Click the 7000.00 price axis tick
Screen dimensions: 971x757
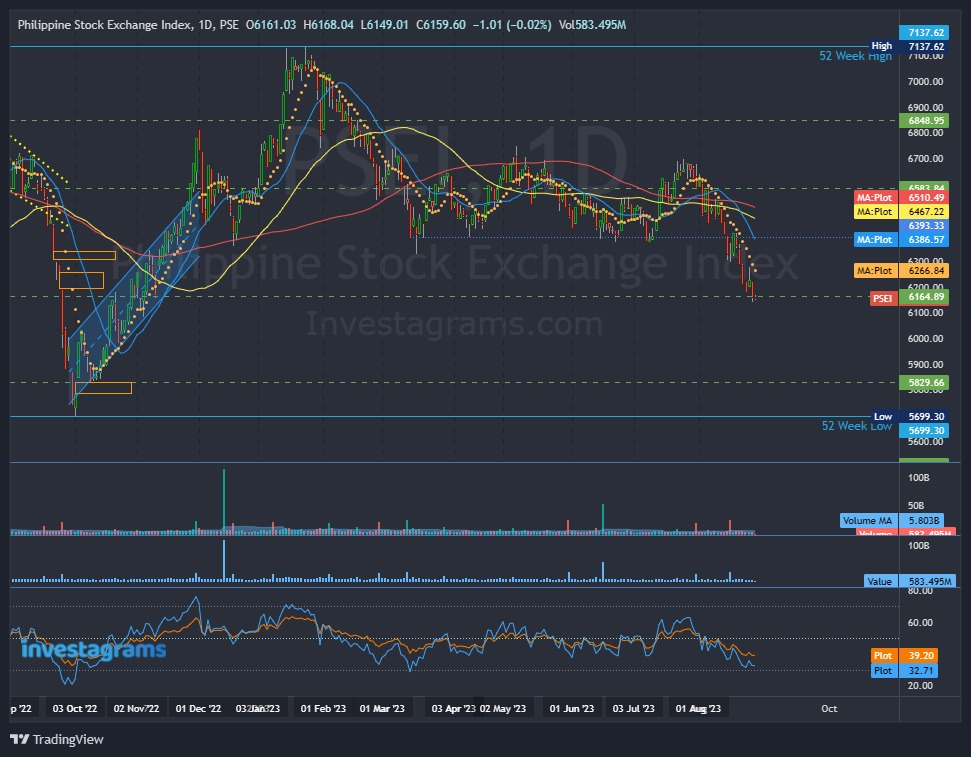tap(925, 81)
